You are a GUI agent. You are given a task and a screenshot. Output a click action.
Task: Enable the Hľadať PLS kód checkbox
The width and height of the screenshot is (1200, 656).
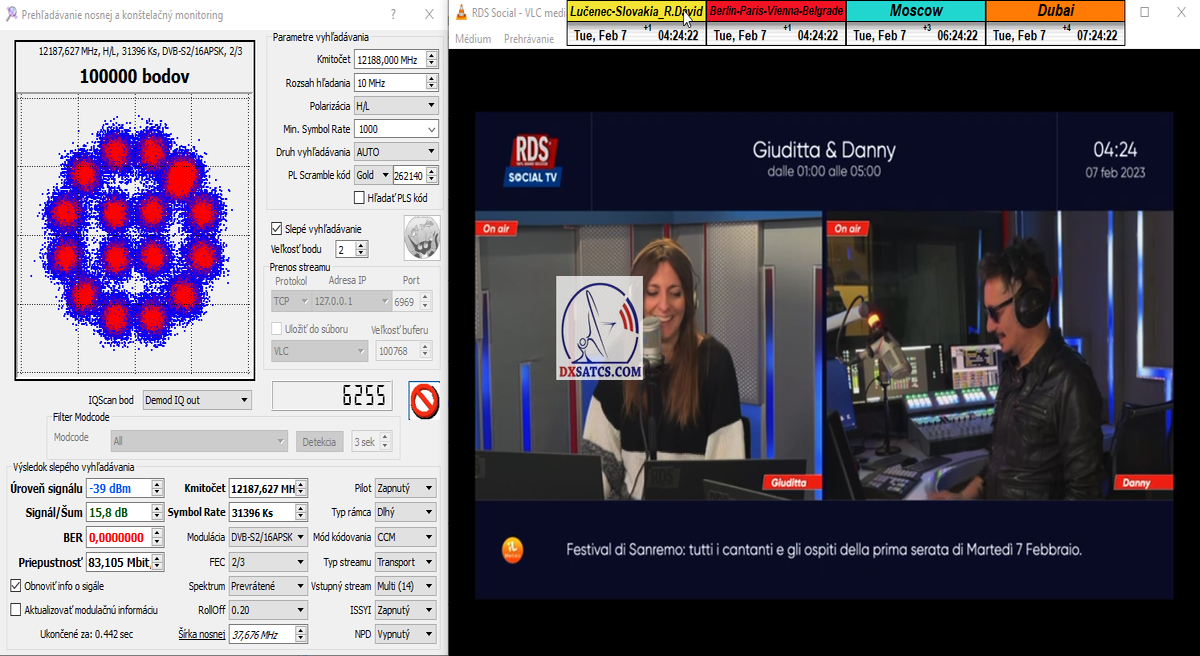click(x=360, y=197)
